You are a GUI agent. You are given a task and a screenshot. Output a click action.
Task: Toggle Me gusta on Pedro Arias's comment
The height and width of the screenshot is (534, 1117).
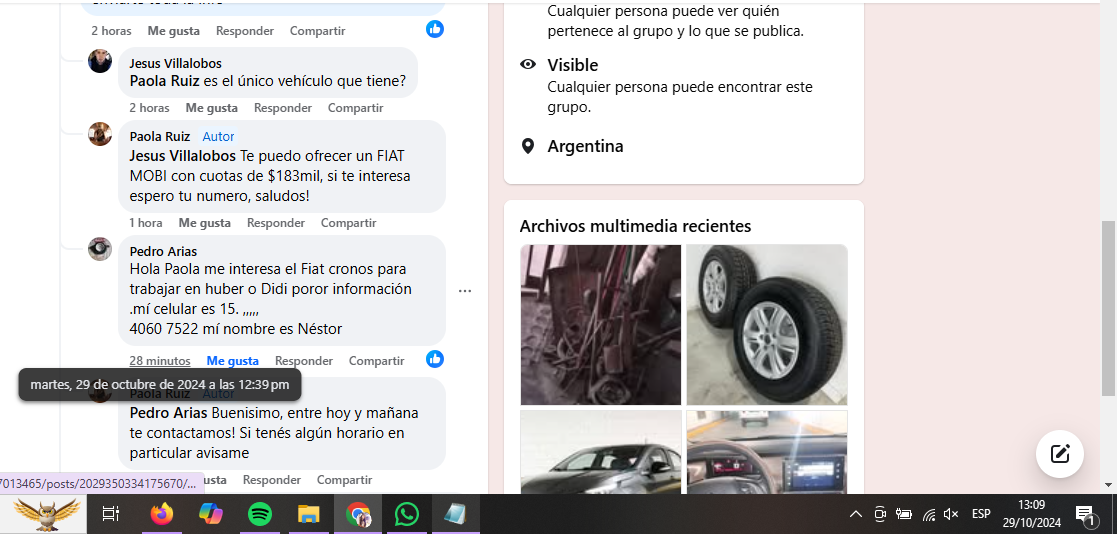tap(232, 361)
